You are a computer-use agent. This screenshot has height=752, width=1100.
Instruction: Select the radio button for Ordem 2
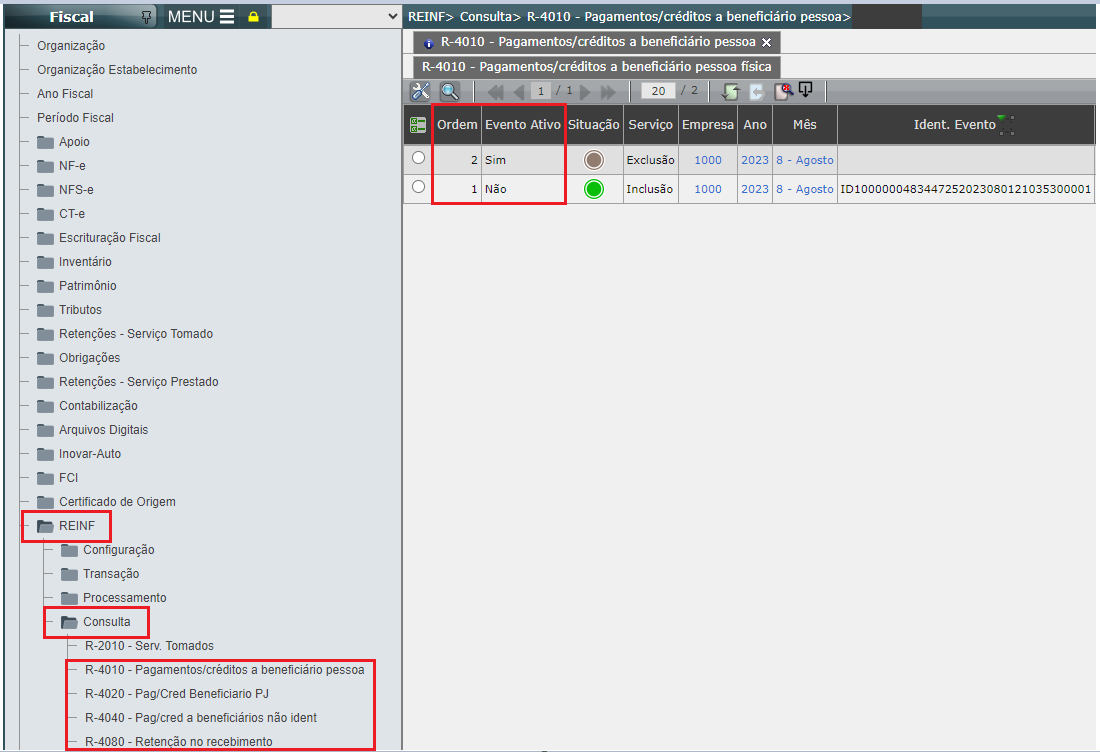coord(418,158)
